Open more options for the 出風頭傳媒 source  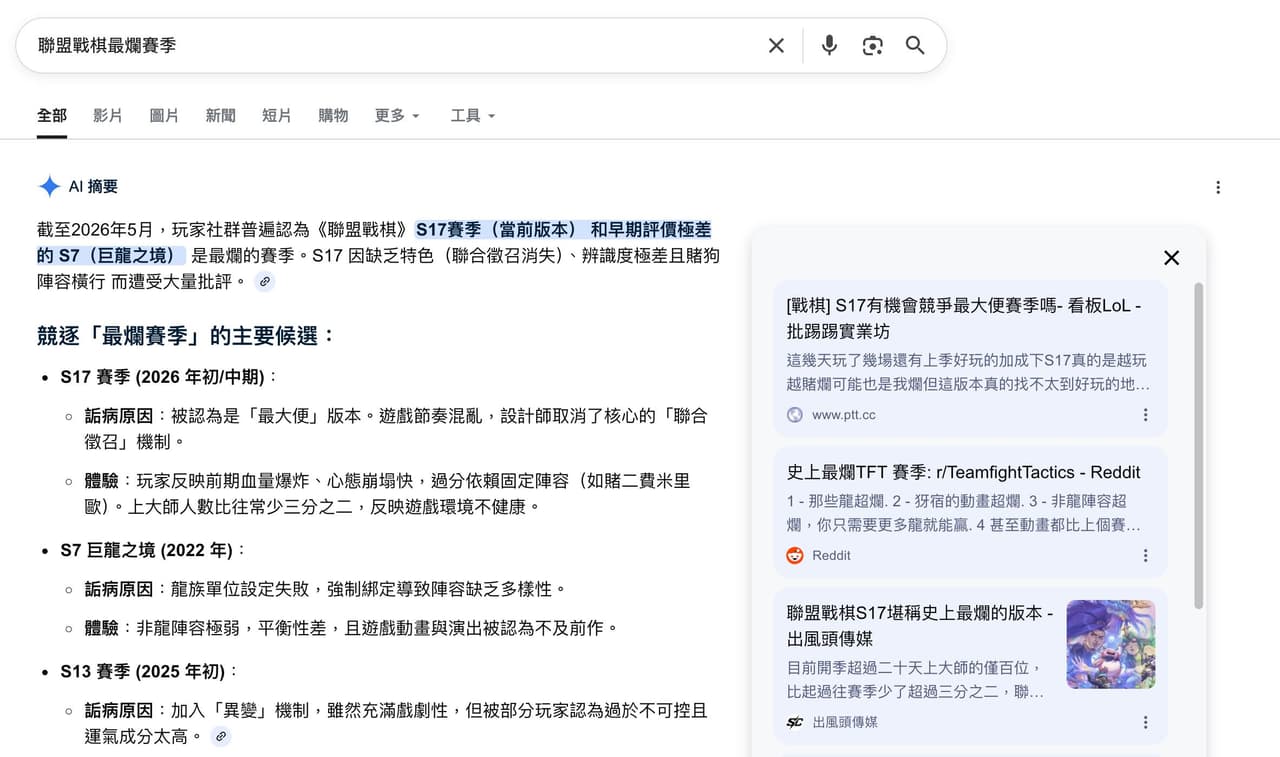pos(1146,723)
